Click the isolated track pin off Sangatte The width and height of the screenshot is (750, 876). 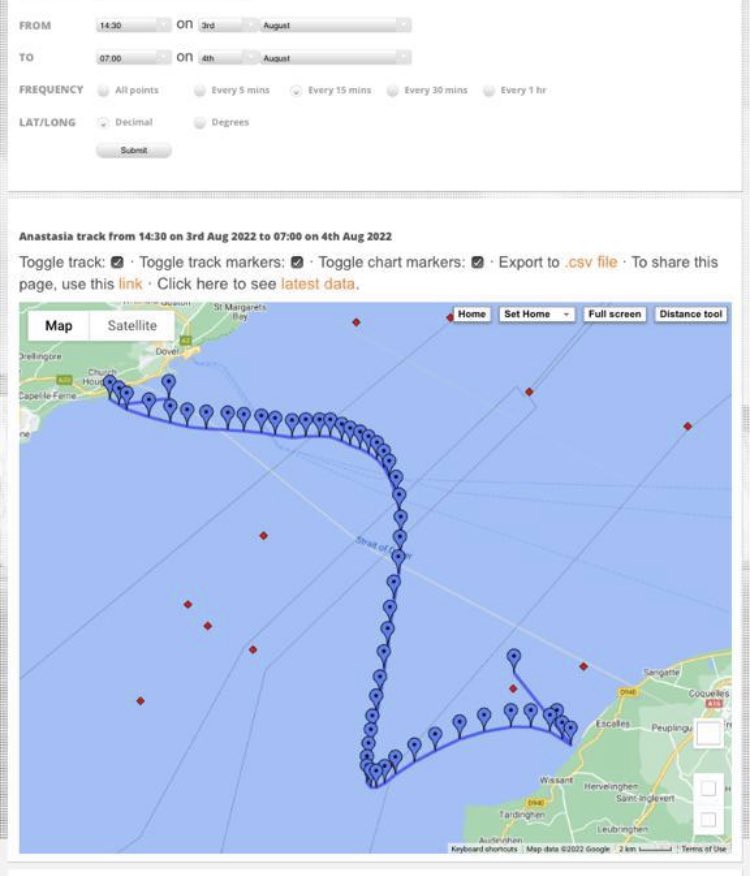[x=514, y=658]
